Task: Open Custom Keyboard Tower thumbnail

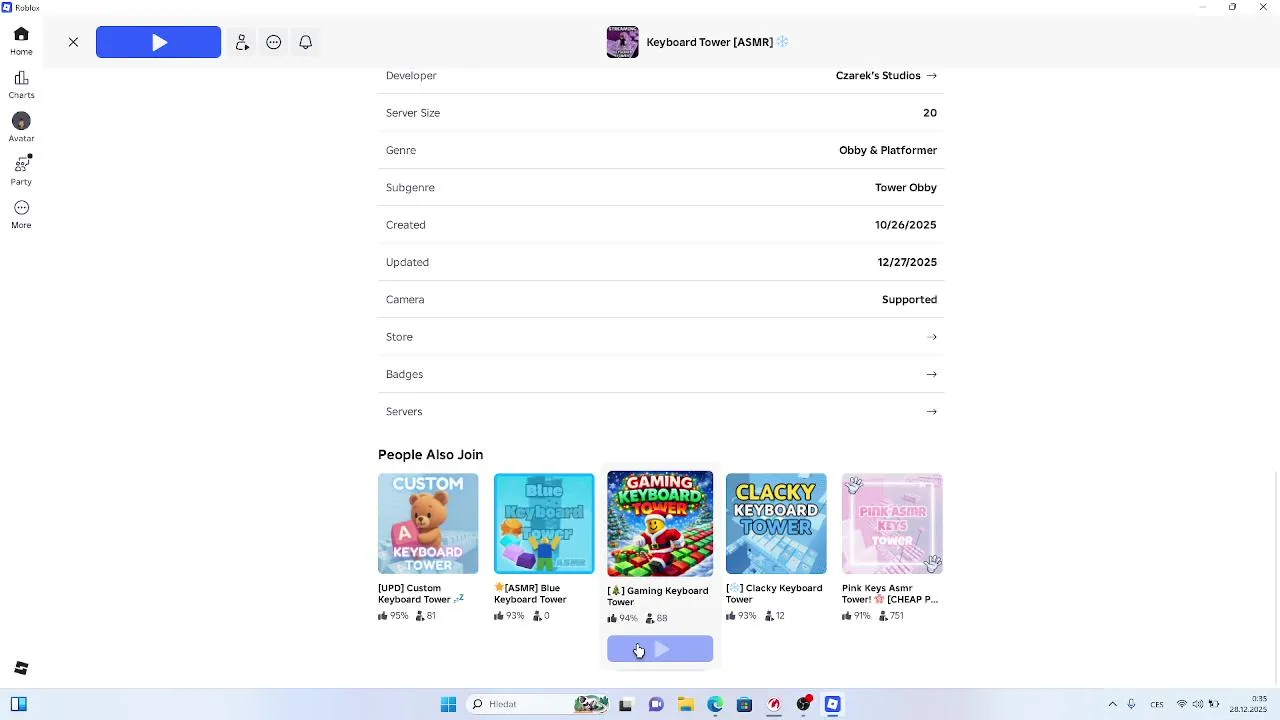Action: point(428,523)
